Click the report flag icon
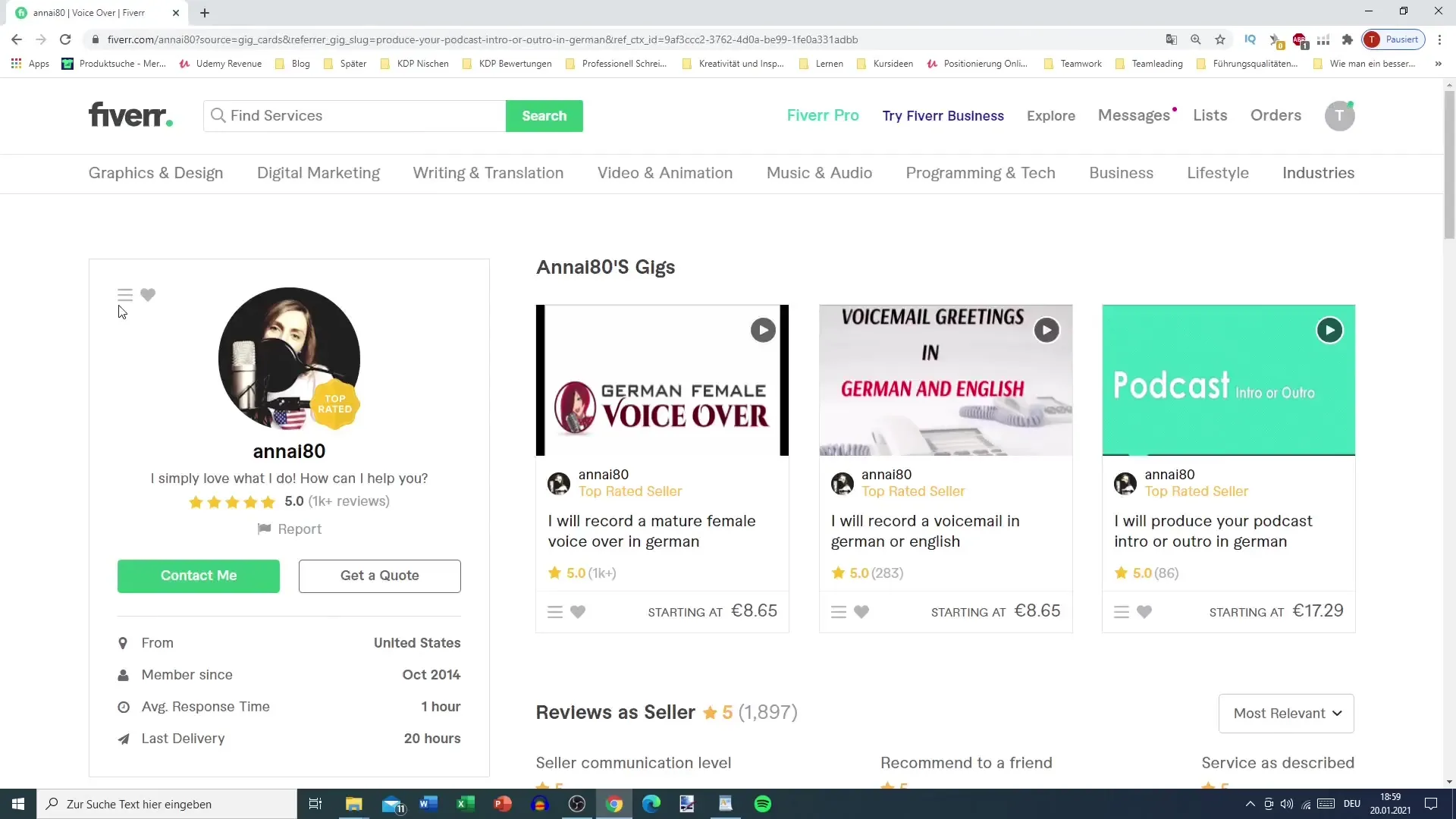 click(x=264, y=529)
